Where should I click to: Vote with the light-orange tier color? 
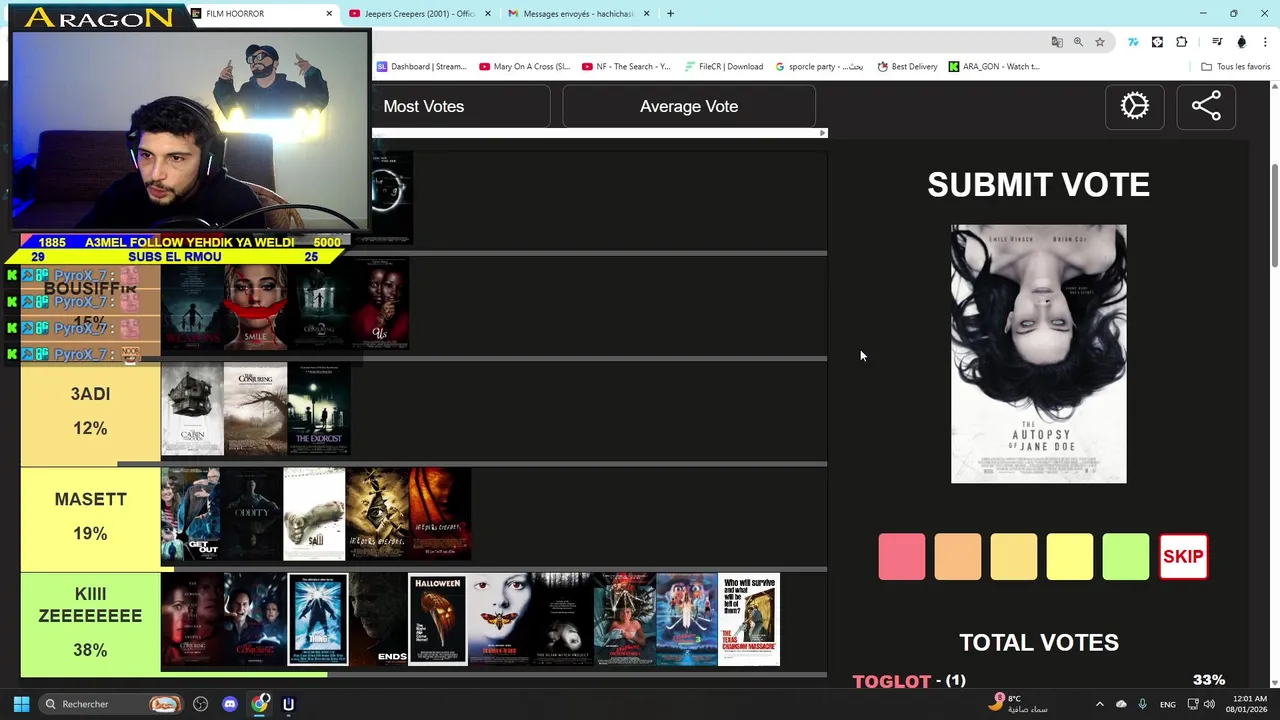(1014, 557)
